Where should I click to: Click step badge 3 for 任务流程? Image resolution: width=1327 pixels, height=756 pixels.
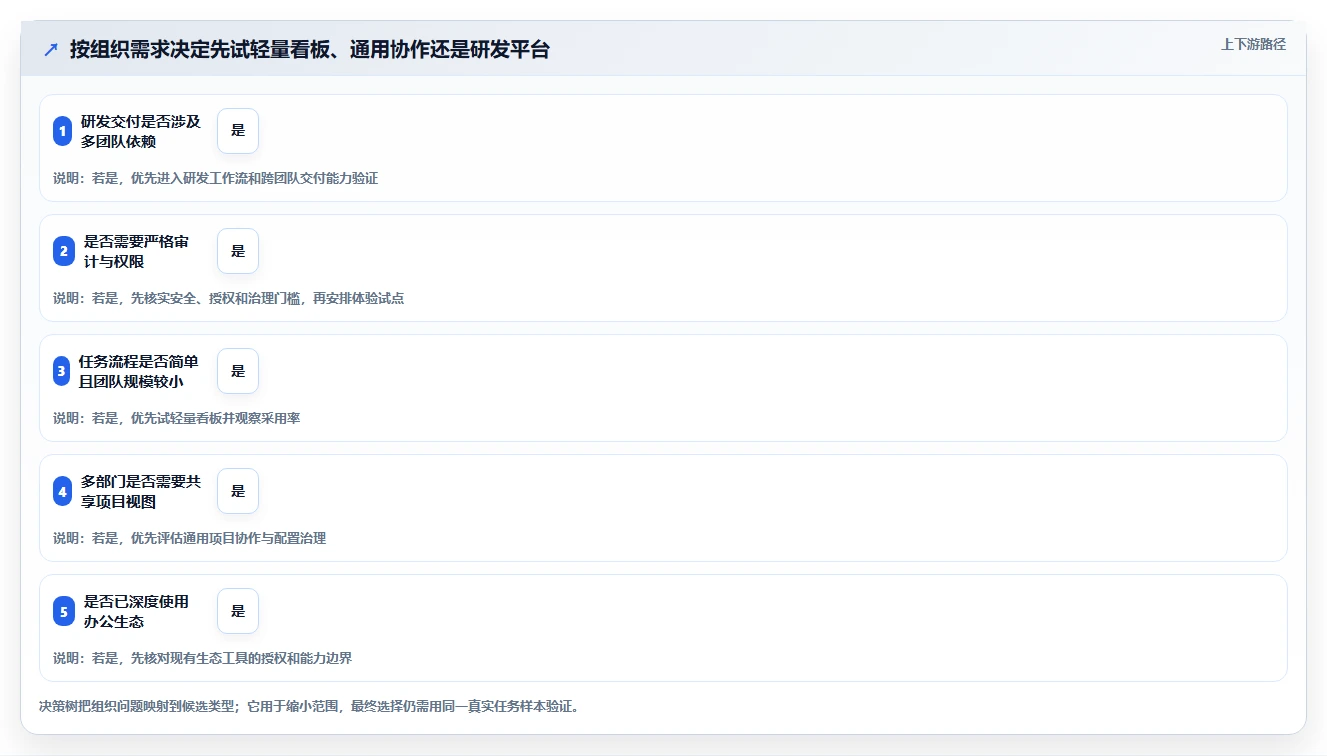[x=63, y=371]
